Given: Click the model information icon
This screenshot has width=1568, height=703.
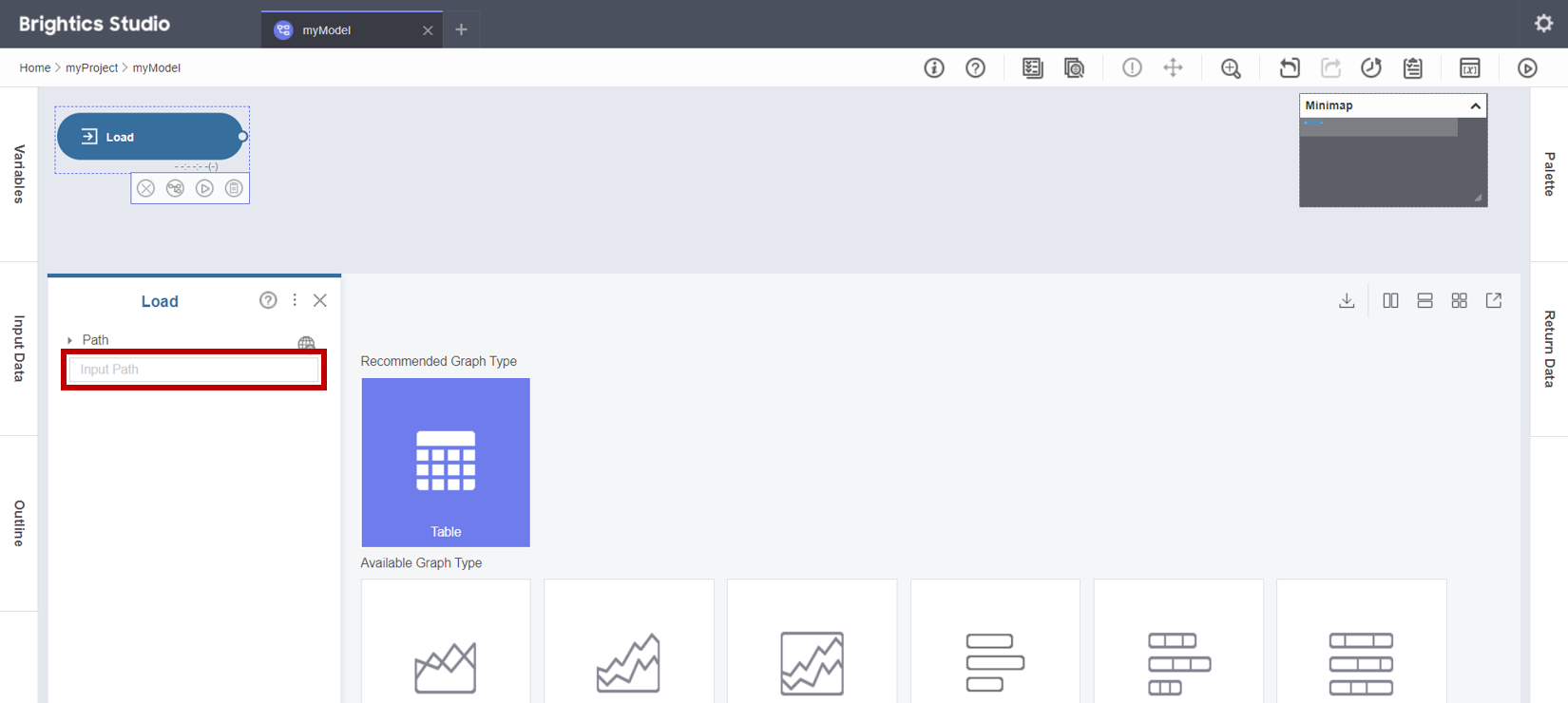Looking at the screenshot, I should pos(934,67).
